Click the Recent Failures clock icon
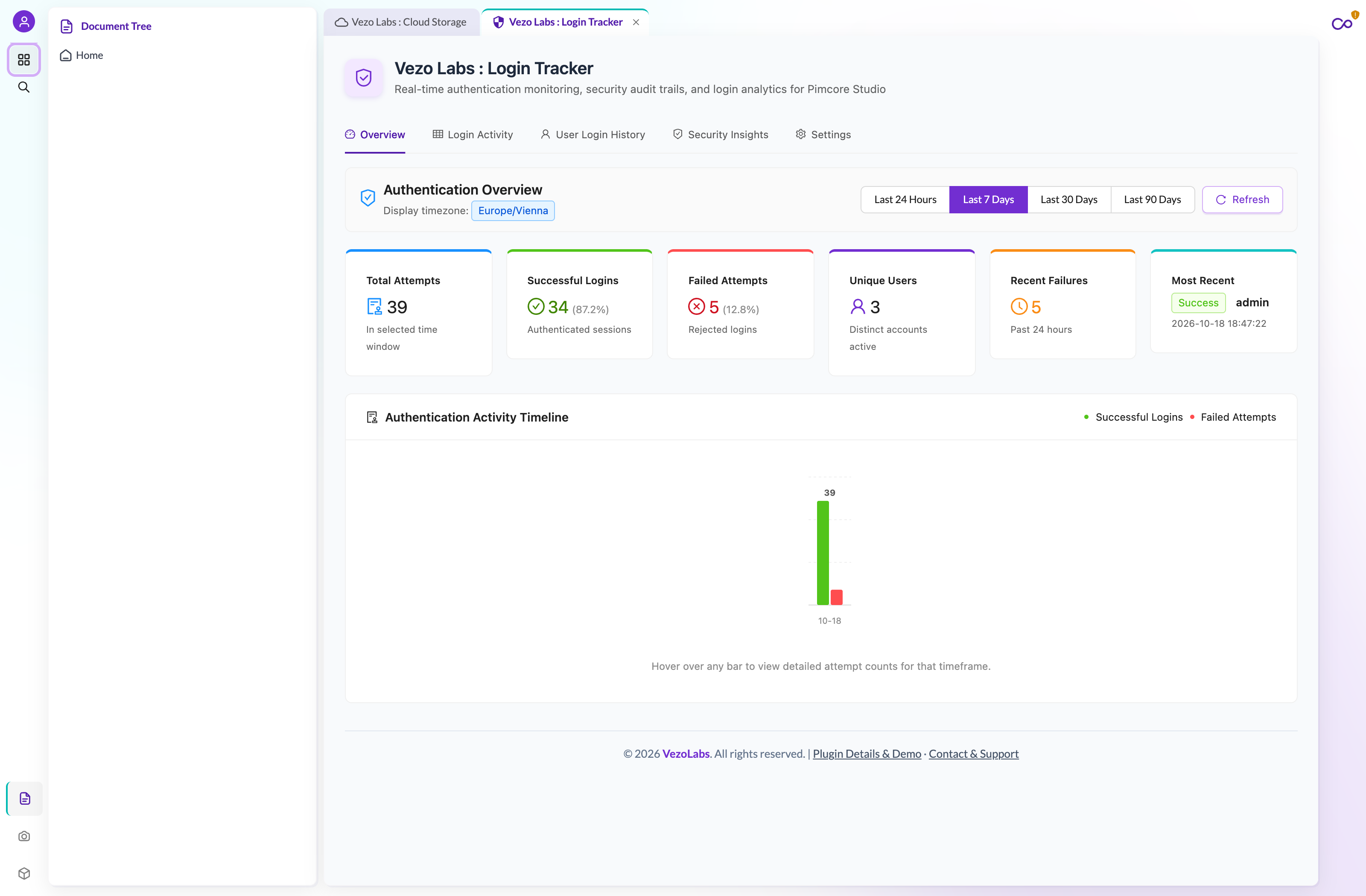The image size is (1366, 896). pos(1019,306)
